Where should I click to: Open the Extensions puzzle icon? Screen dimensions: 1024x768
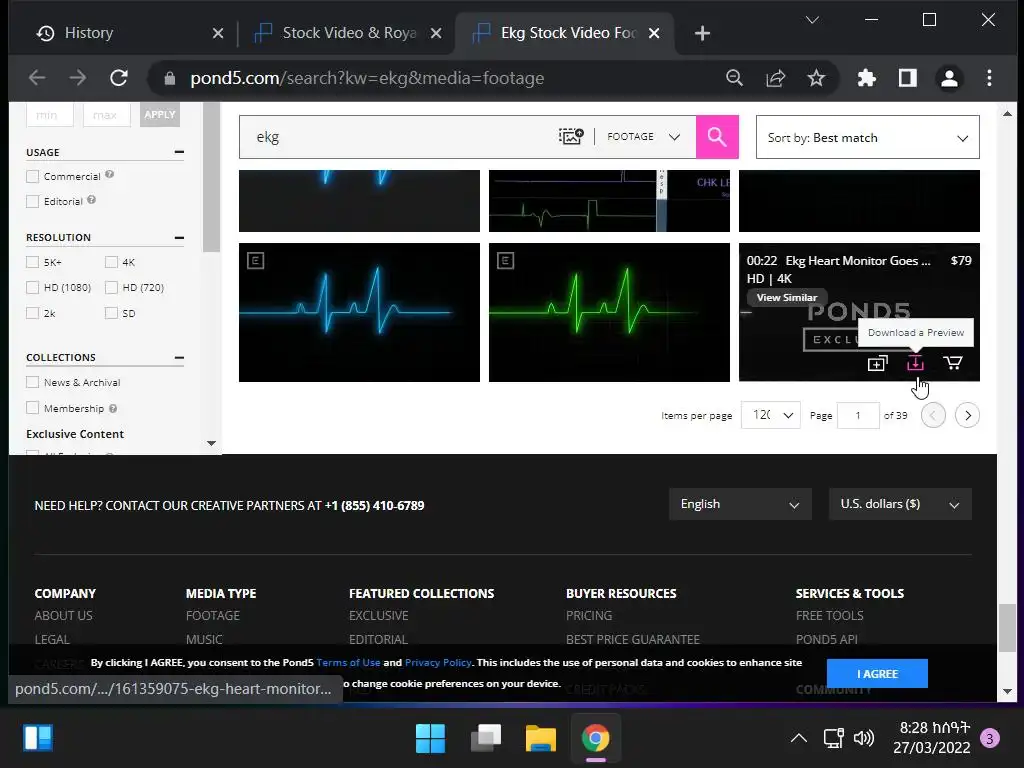point(867,78)
